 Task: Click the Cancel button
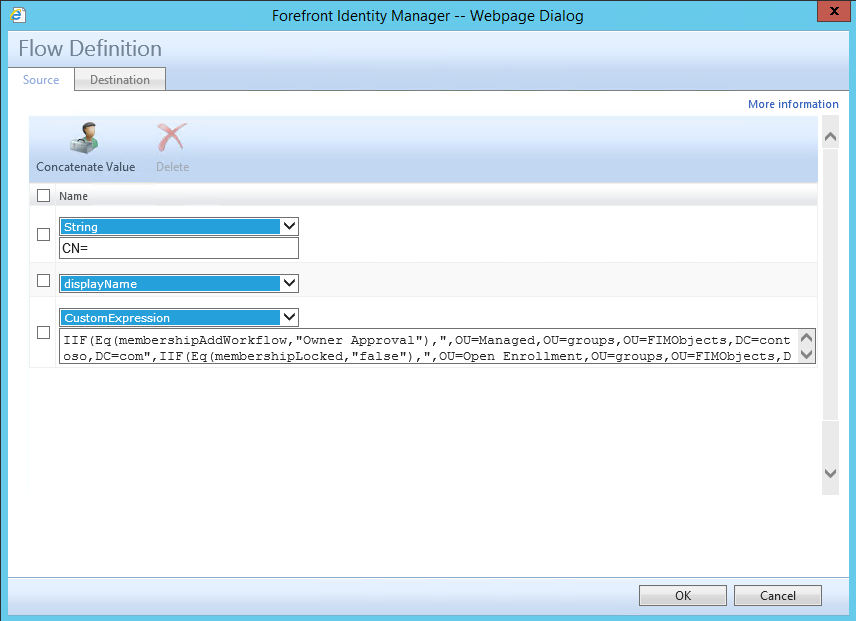777,595
